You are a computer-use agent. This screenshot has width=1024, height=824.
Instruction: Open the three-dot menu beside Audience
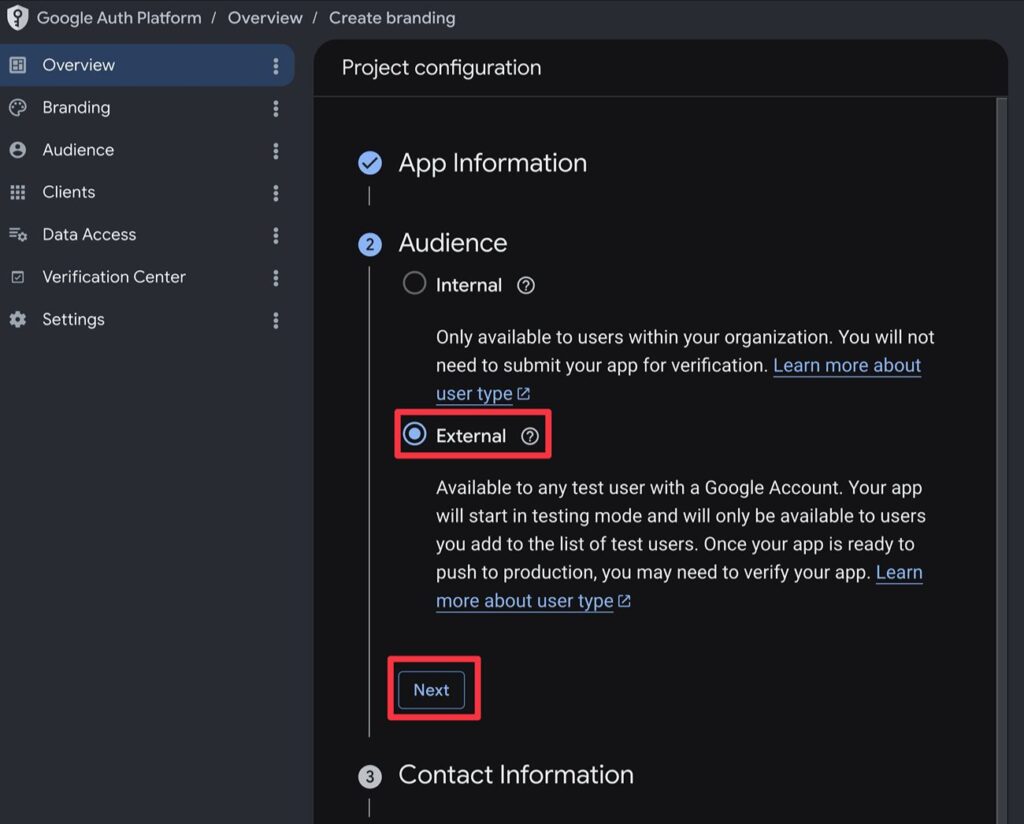point(276,150)
